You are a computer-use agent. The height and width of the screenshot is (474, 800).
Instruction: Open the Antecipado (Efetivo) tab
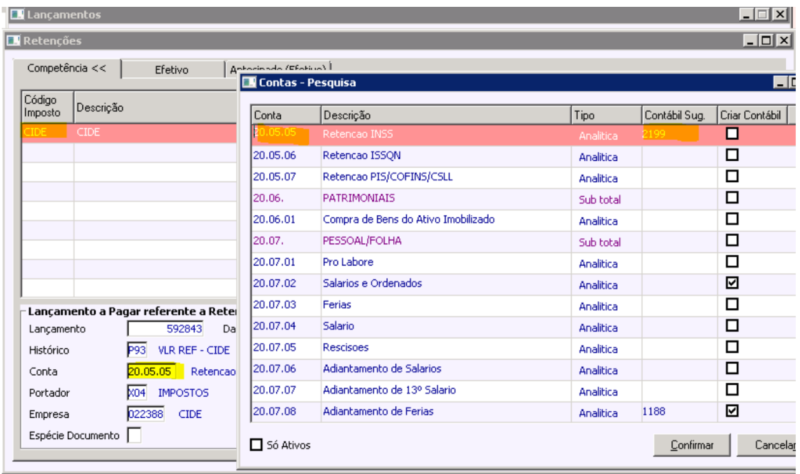click(278, 69)
